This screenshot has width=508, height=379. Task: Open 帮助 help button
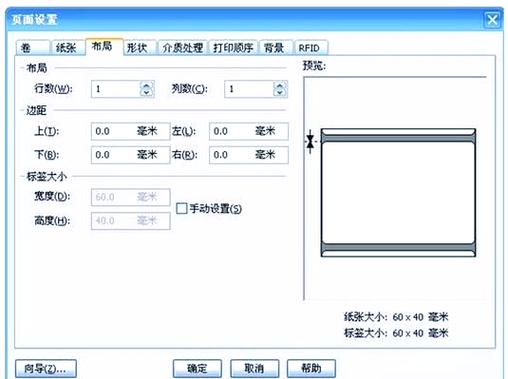coord(311,369)
